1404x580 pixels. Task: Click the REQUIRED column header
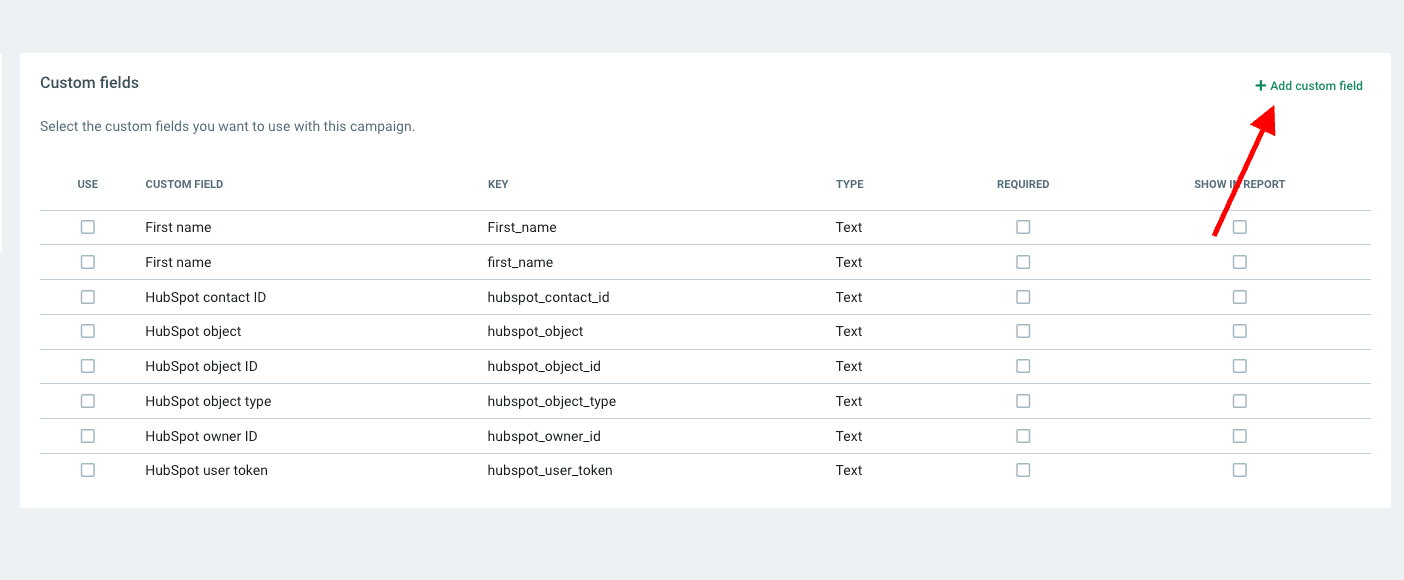click(1023, 184)
